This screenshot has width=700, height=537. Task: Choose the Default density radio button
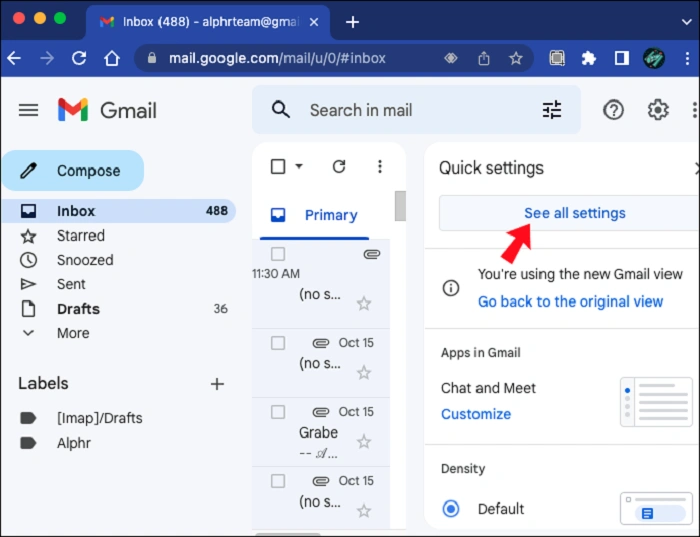451,509
